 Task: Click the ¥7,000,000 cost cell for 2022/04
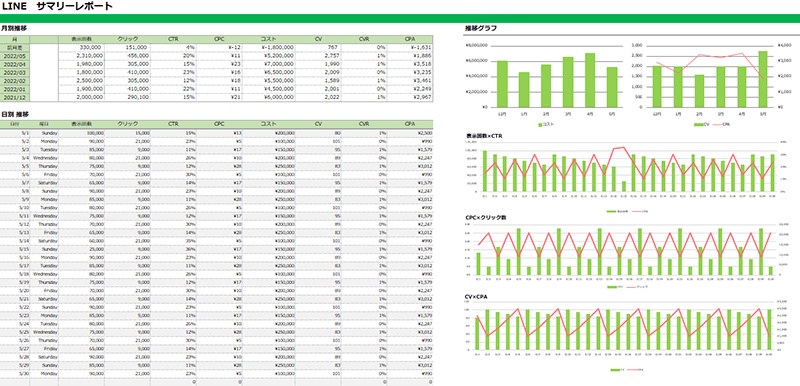point(268,64)
